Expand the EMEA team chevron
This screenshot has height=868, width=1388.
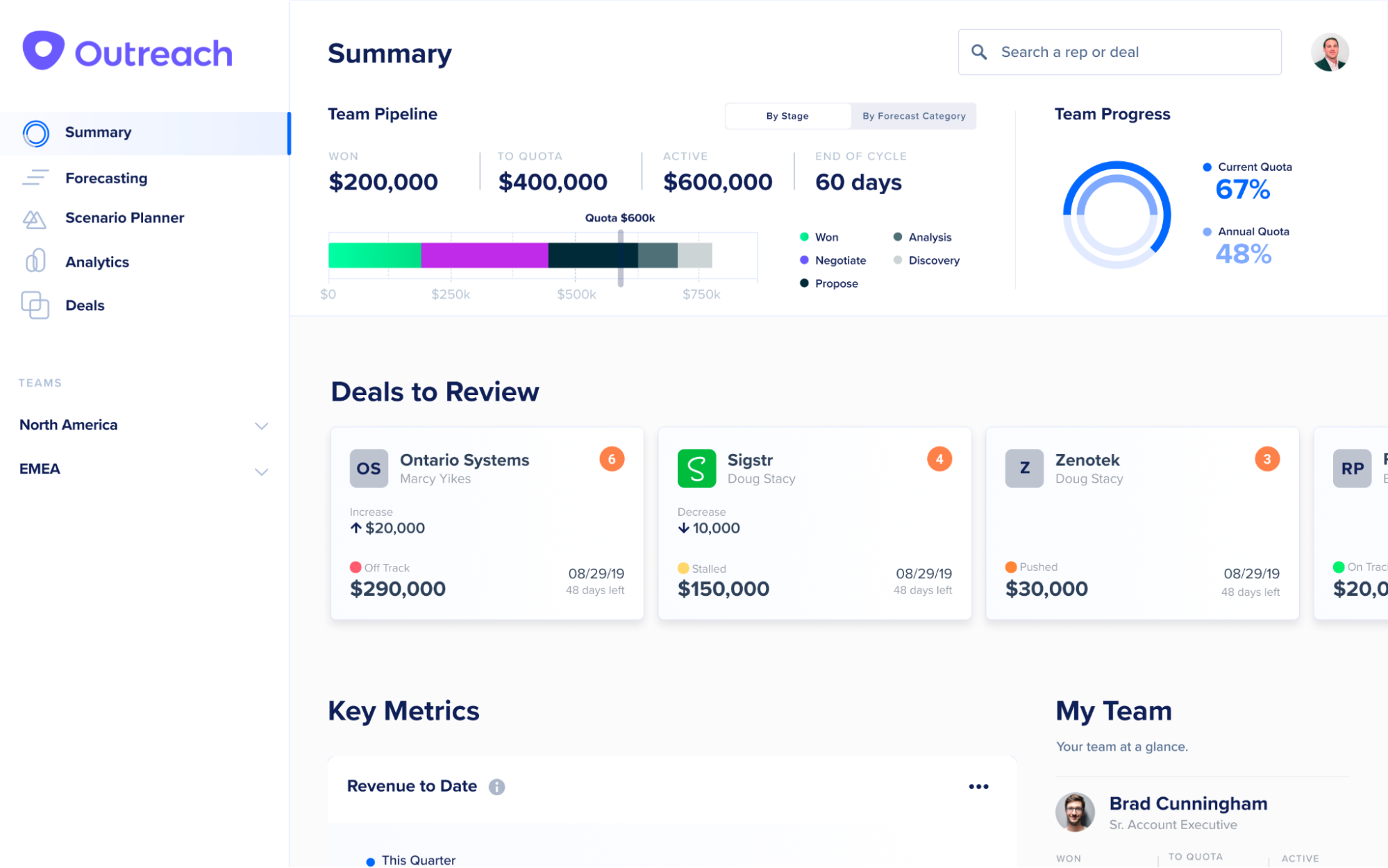[261, 471]
